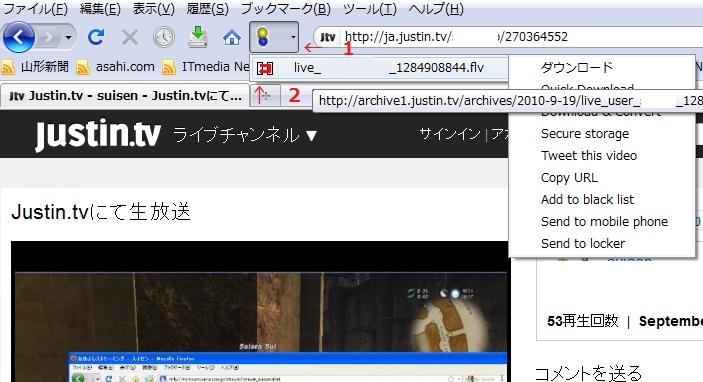Open the 編集(E) menu
Screen dimensions: 703x382
100,9
